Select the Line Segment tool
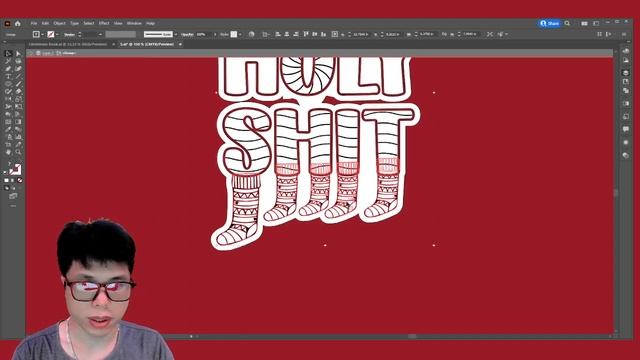The height and width of the screenshot is (360, 640). pos(18,76)
